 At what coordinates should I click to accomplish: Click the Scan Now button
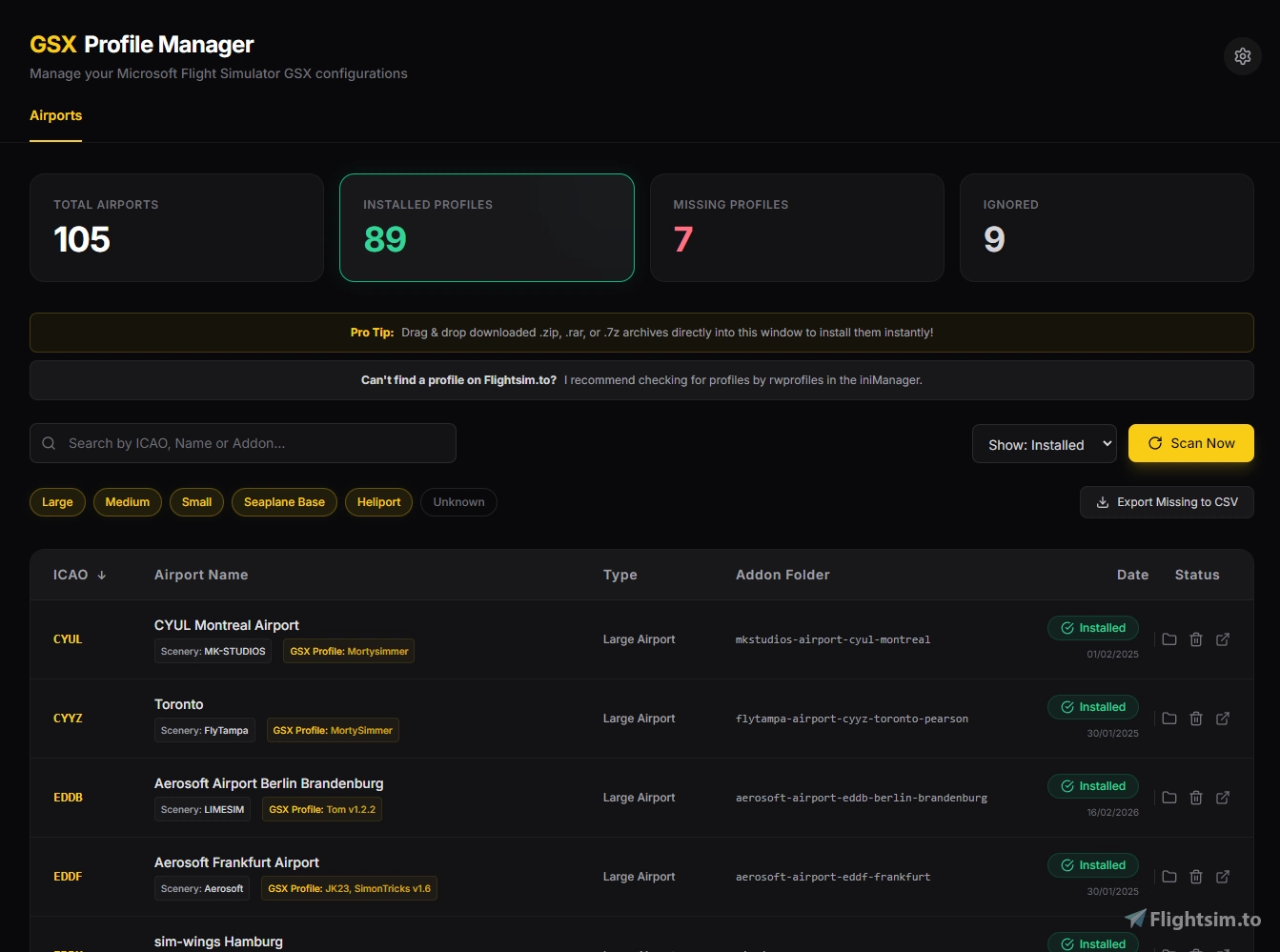coord(1190,443)
